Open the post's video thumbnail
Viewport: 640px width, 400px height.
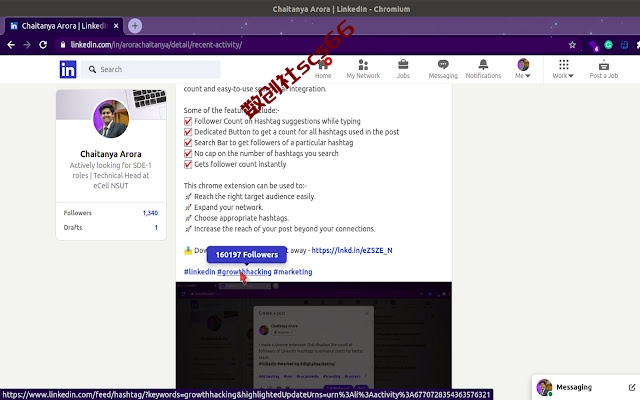pyautogui.click(x=314, y=335)
